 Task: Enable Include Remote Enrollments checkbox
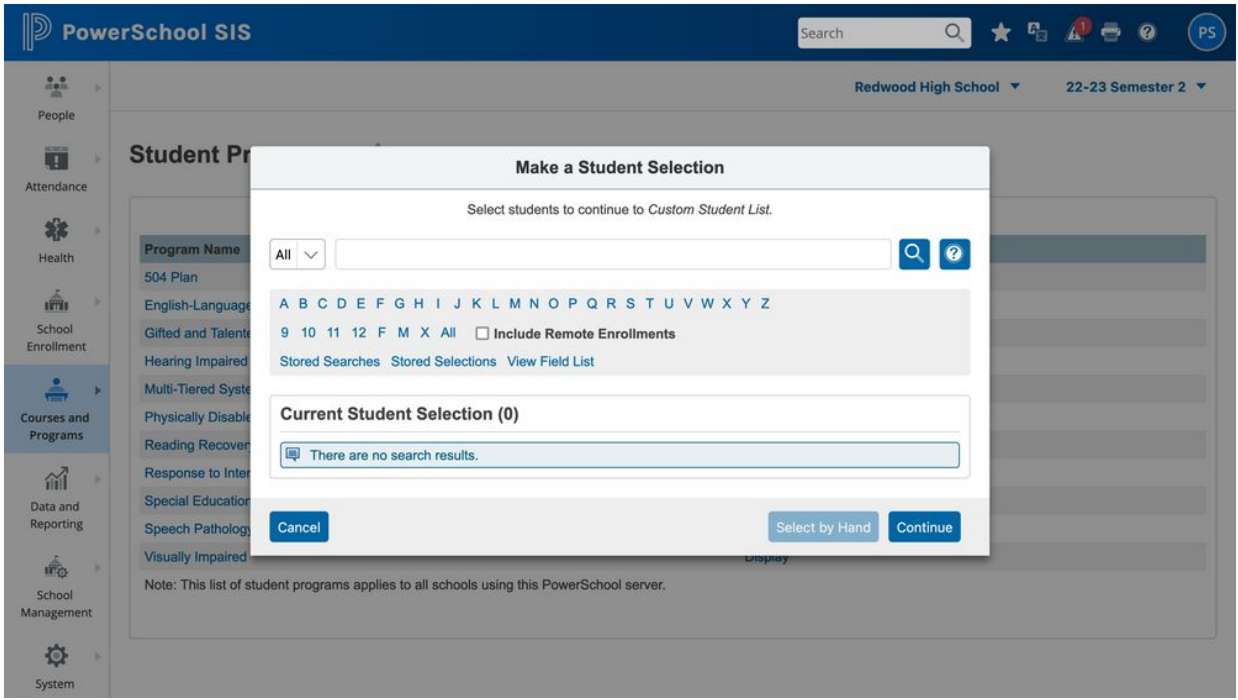click(x=482, y=334)
